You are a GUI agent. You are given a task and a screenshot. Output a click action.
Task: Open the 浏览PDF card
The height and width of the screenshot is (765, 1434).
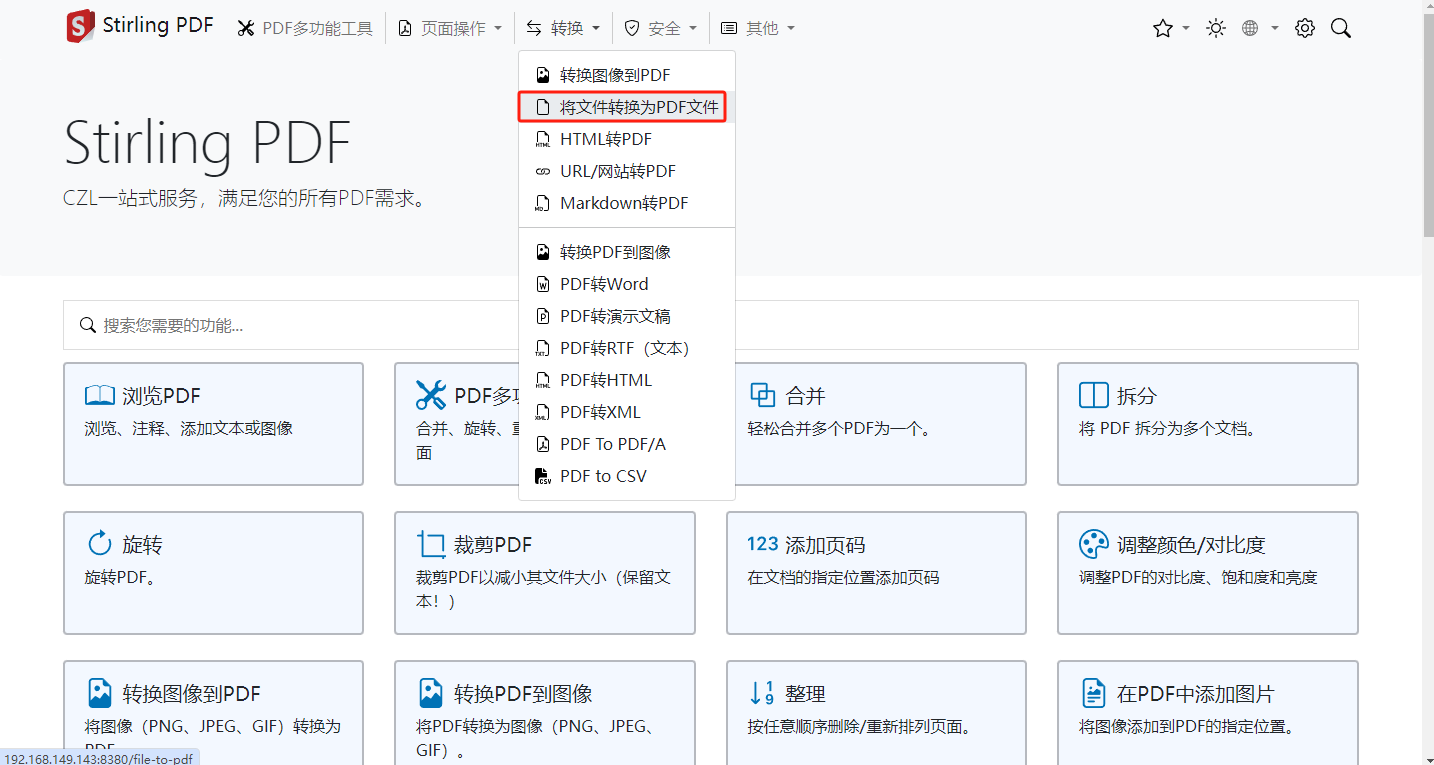(213, 424)
